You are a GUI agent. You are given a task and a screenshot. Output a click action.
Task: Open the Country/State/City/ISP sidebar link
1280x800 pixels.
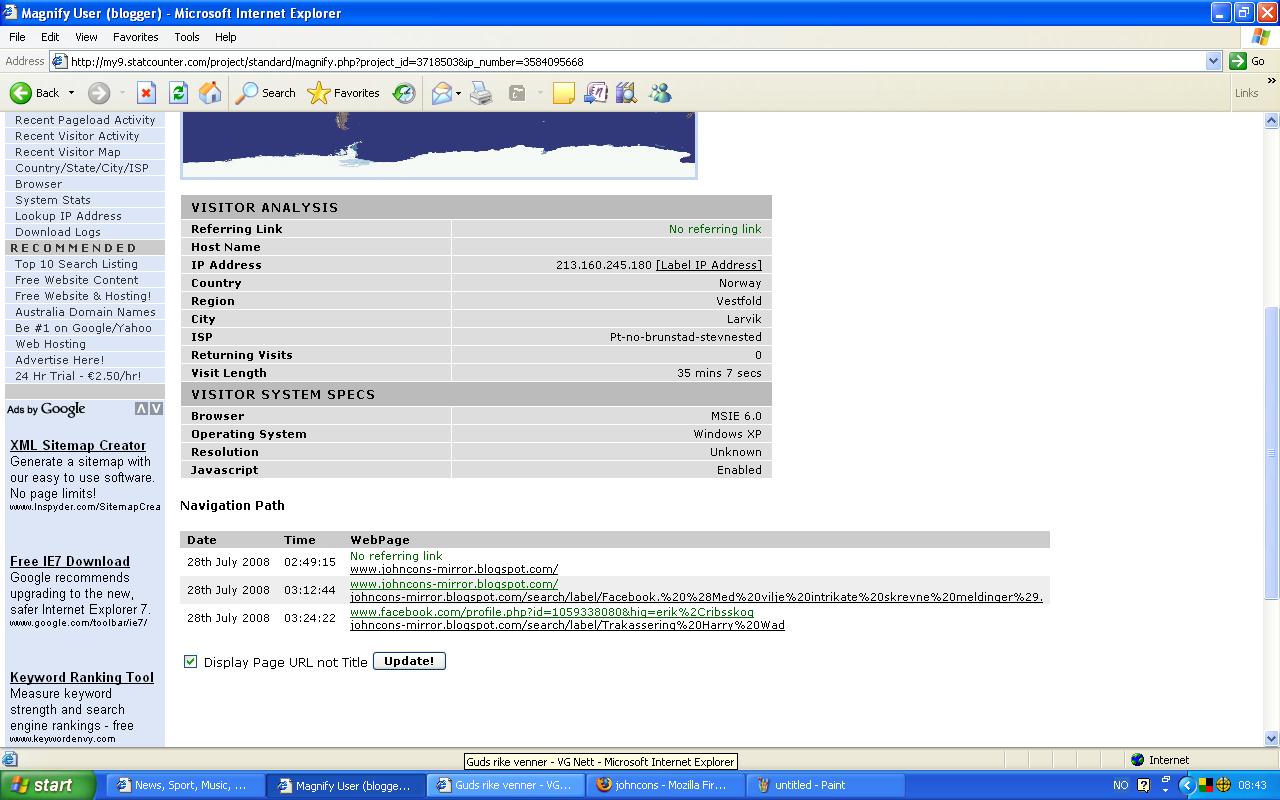[82, 168]
